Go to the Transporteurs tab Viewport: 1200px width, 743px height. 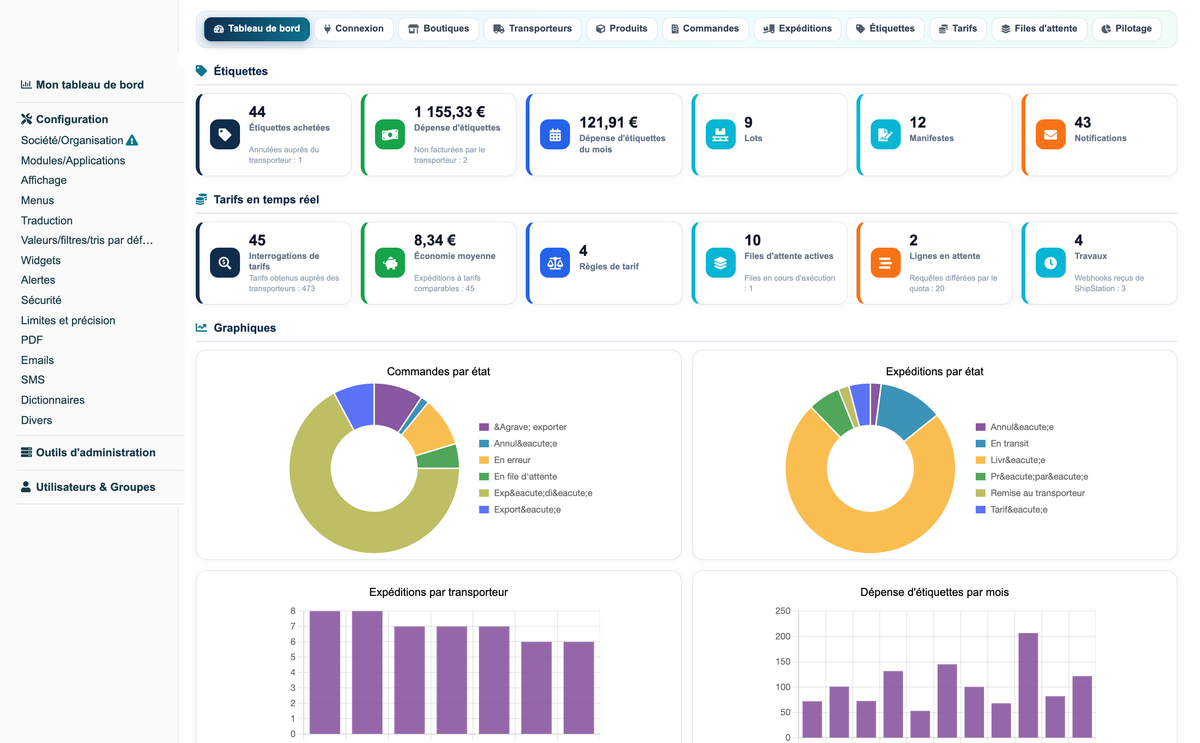click(533, 29)
